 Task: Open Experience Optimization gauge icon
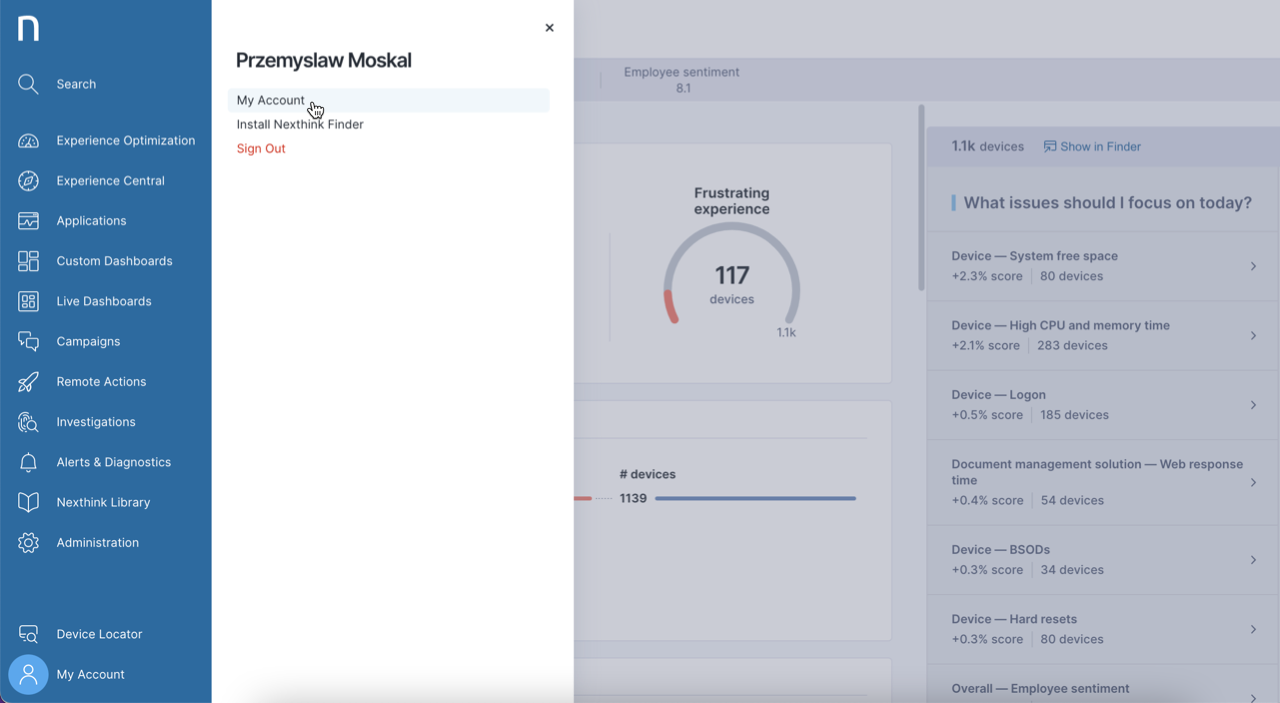tap(28, 141)
